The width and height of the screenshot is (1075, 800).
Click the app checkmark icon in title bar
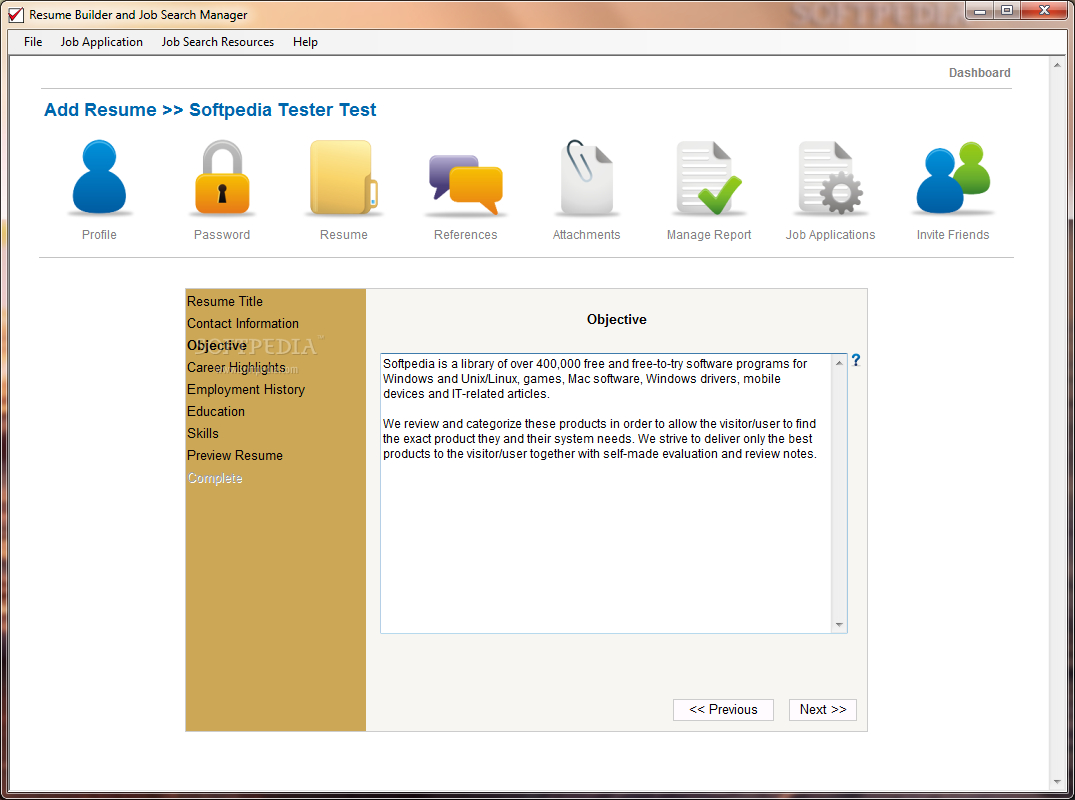pos(15,14)
